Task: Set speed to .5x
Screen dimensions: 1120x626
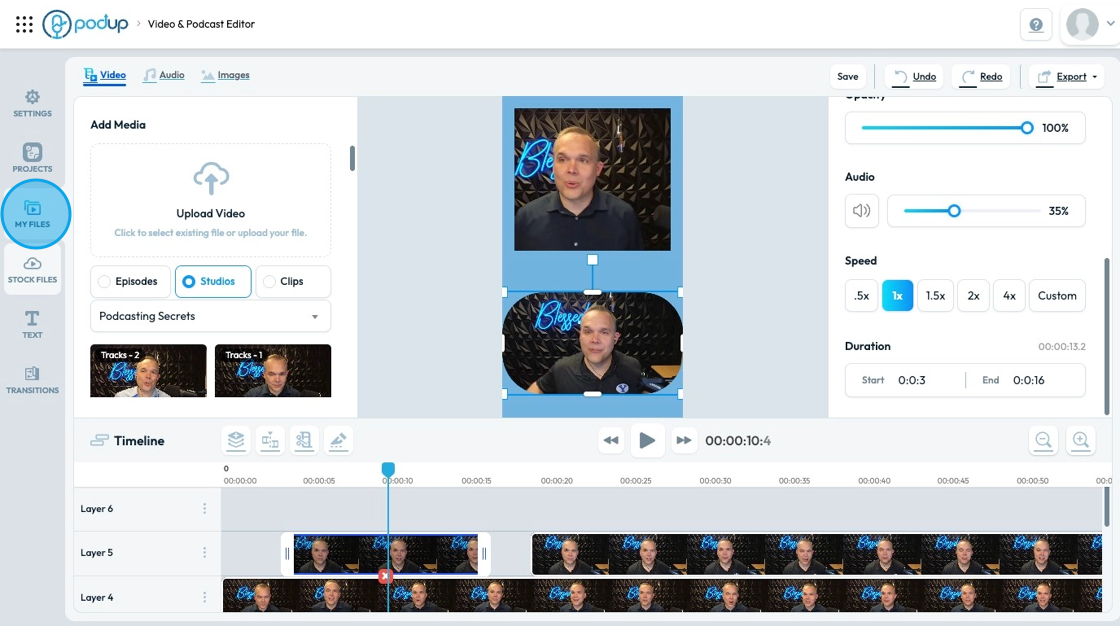Action: click(862, 296)
